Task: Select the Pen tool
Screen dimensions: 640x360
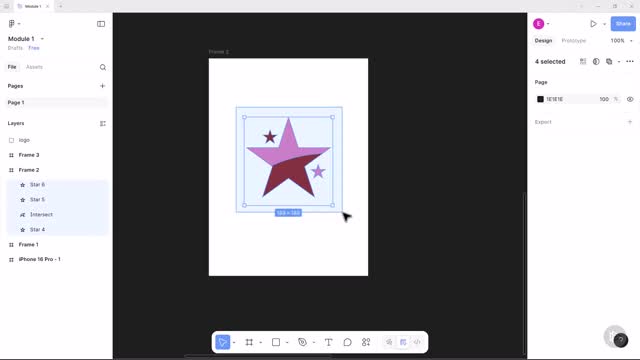Action: [x=302, y=342]
